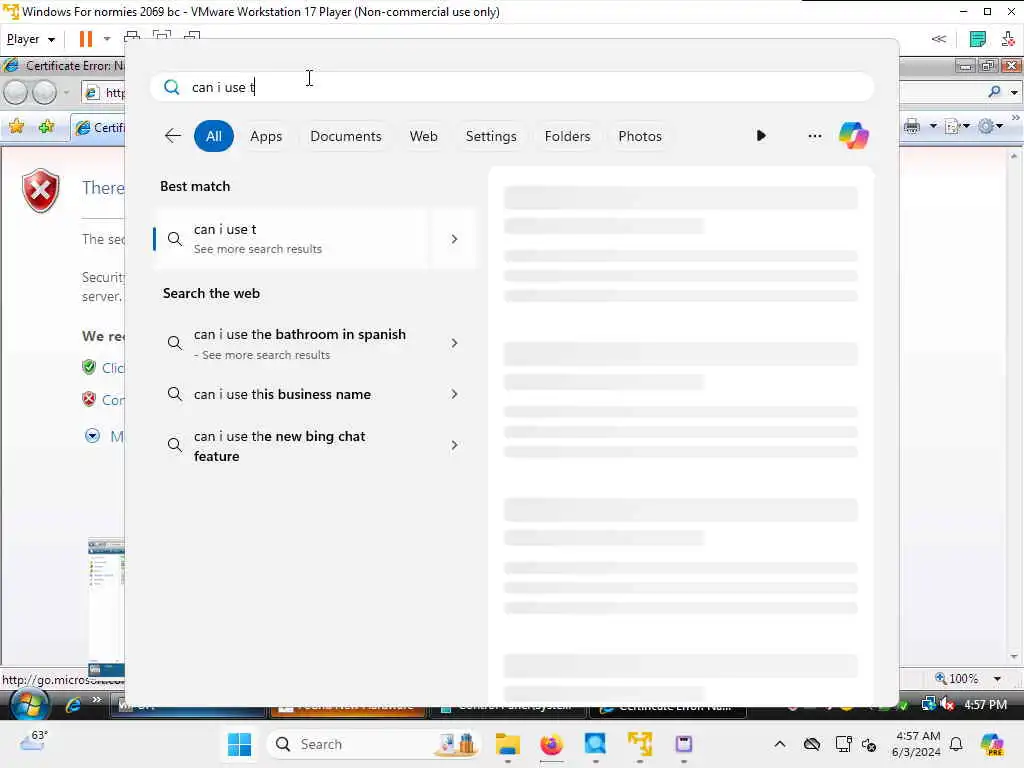Image resolution: width=1024 pixels, height=768 pixels.
Task: Open IE zoom level 100% control
Action: [x=968, y=679]
